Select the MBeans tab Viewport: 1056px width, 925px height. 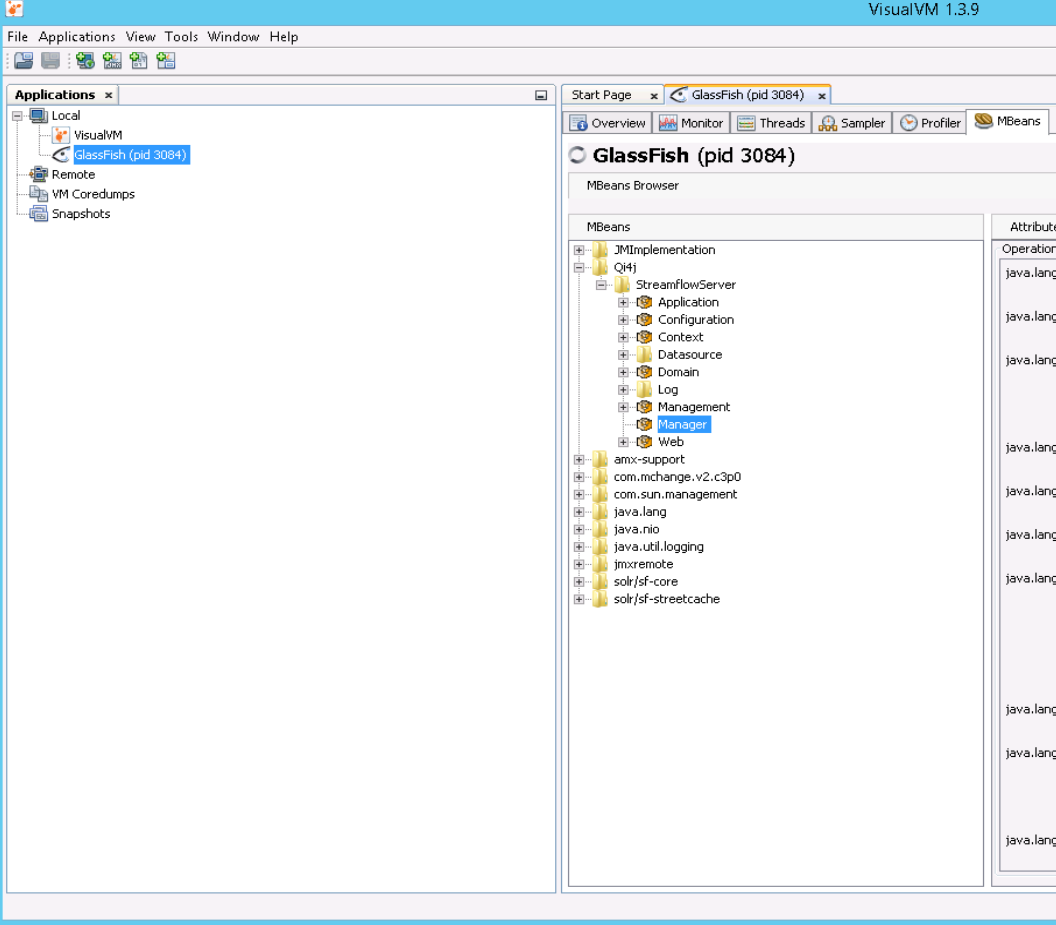(x=1008, y=121)
